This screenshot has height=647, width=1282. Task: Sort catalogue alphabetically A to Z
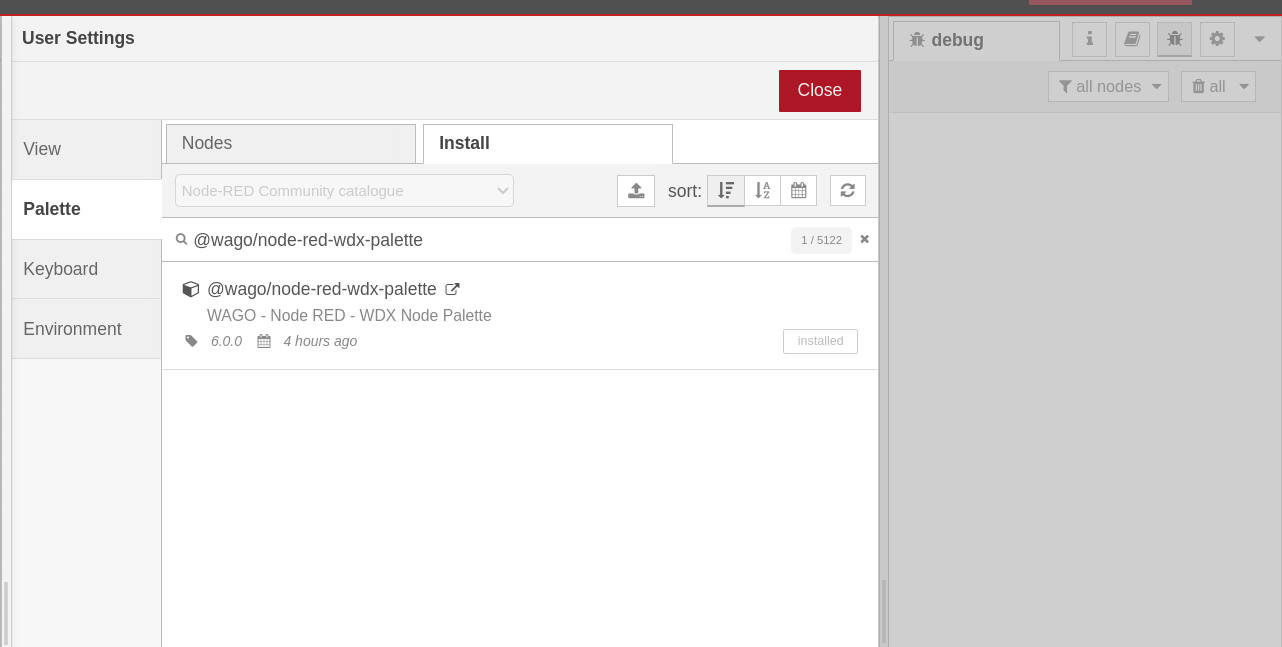(x=762, y=190)
